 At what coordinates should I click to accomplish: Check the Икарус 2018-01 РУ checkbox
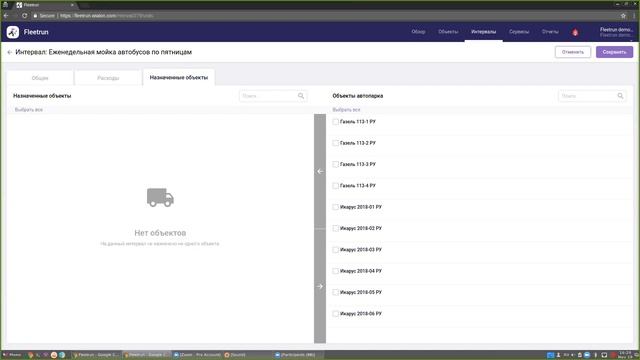(336, 207)
